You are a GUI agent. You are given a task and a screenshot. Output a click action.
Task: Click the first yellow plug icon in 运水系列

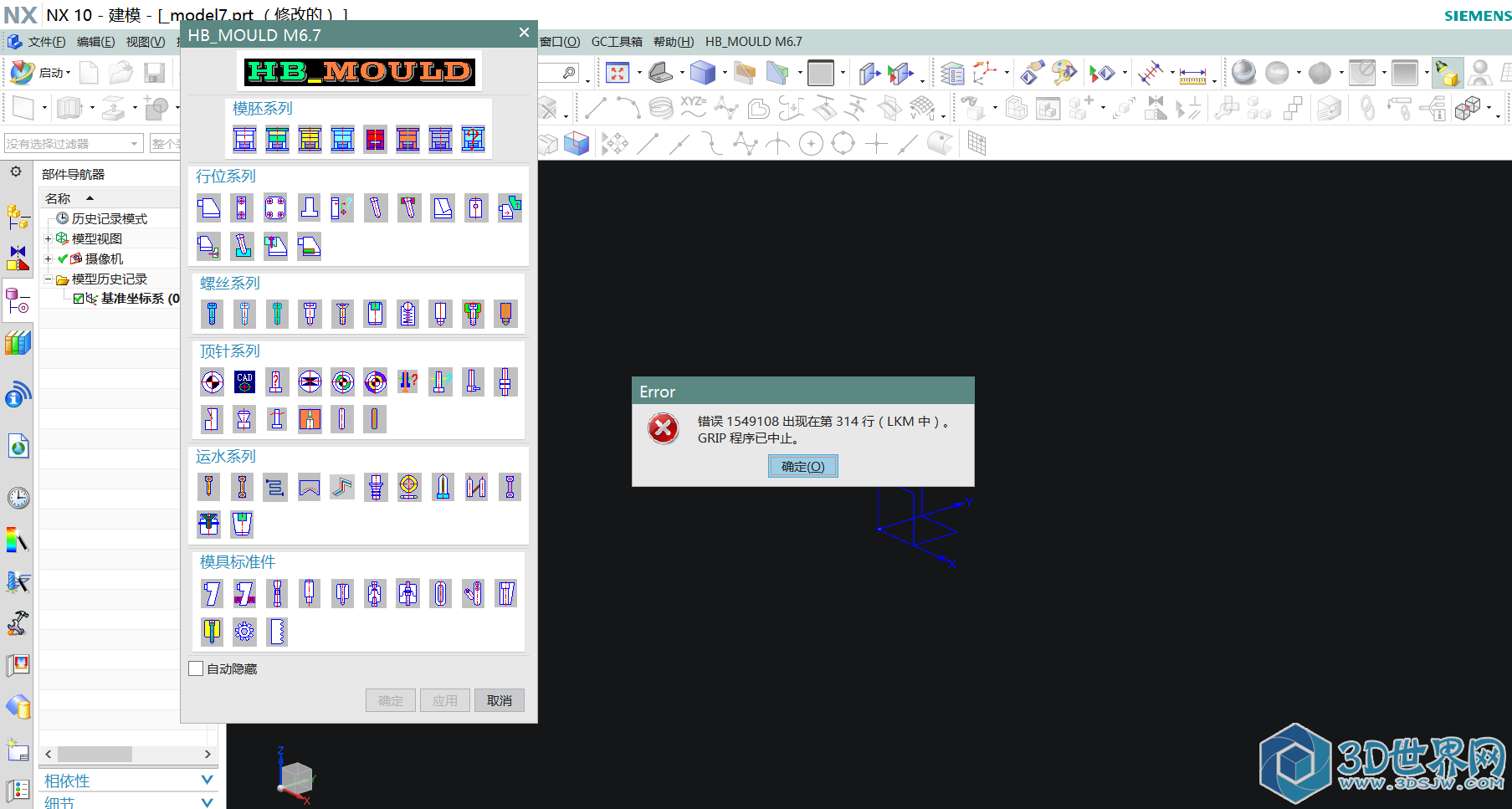[x=208, y=486]
